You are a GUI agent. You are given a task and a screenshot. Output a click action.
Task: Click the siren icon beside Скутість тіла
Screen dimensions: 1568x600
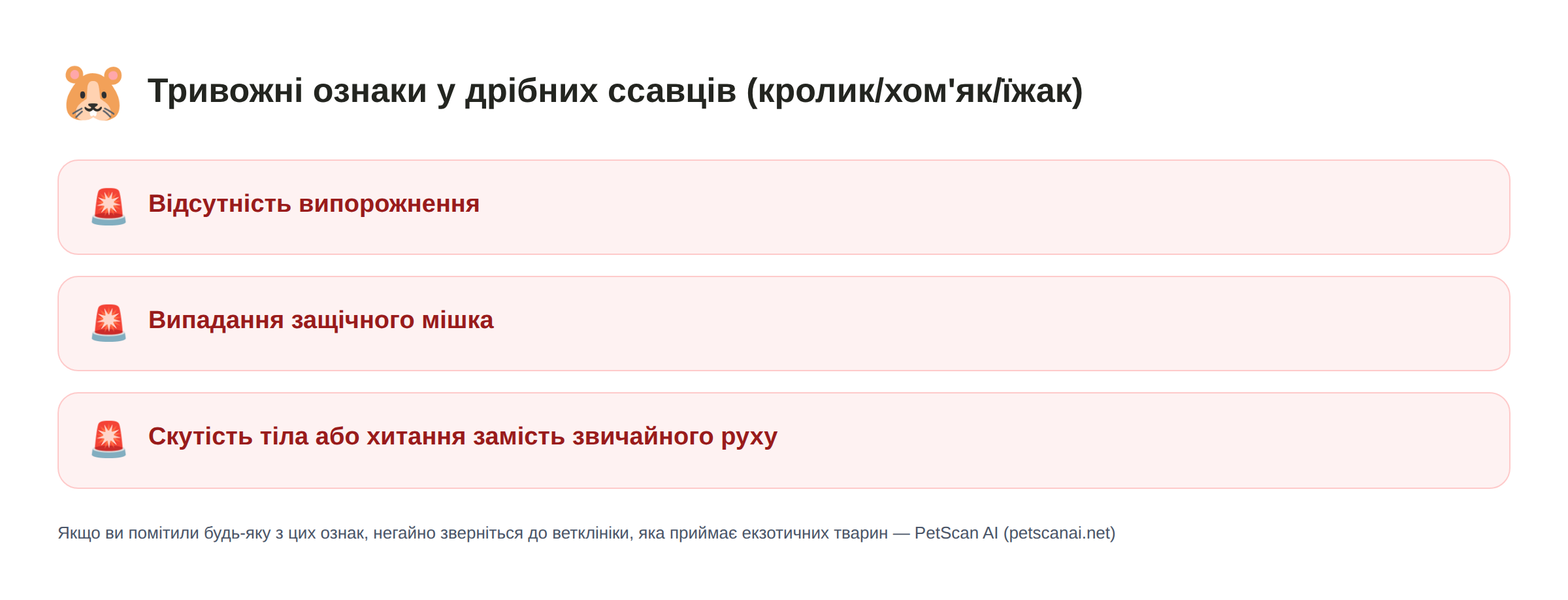point(108,439)
